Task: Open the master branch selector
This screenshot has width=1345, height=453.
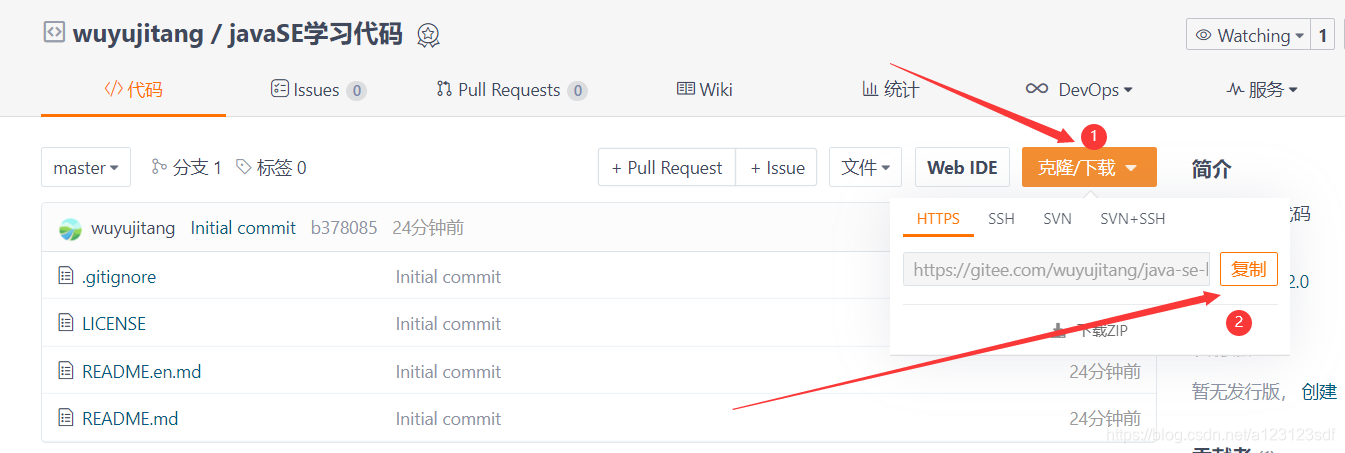Action: coord(86,168)
